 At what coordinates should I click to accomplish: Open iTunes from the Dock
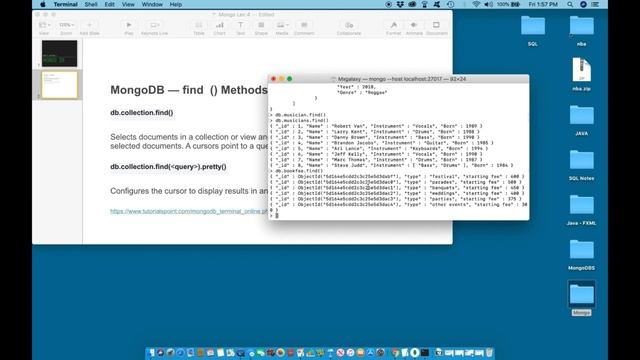[350, 353]
